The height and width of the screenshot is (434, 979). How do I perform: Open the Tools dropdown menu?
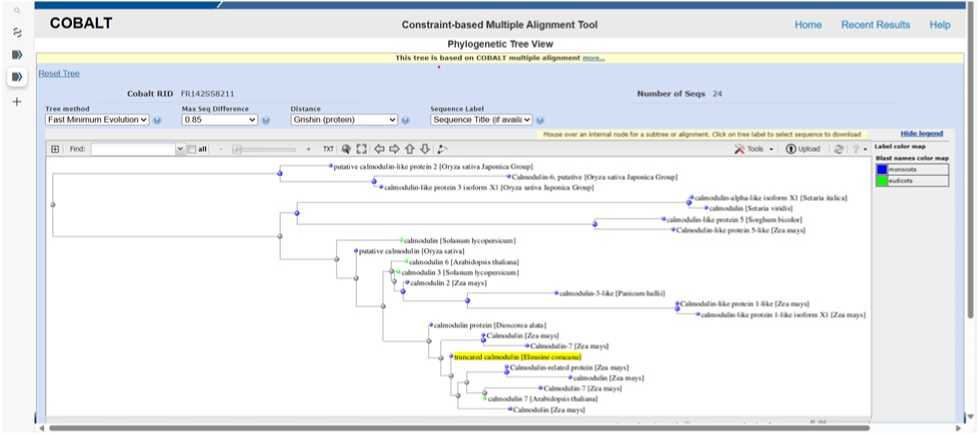[x=754, y=149]
